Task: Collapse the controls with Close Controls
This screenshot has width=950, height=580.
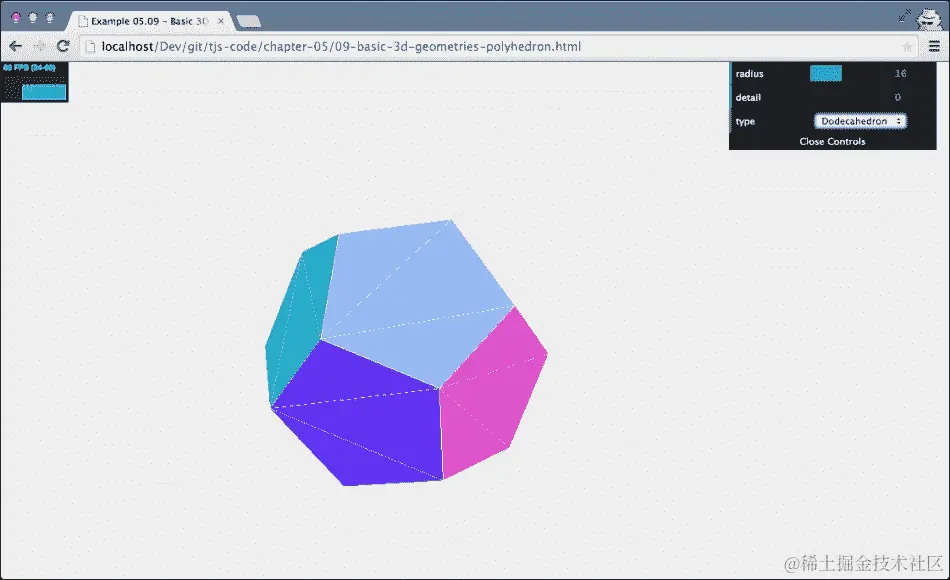Action: pos(832,141)
